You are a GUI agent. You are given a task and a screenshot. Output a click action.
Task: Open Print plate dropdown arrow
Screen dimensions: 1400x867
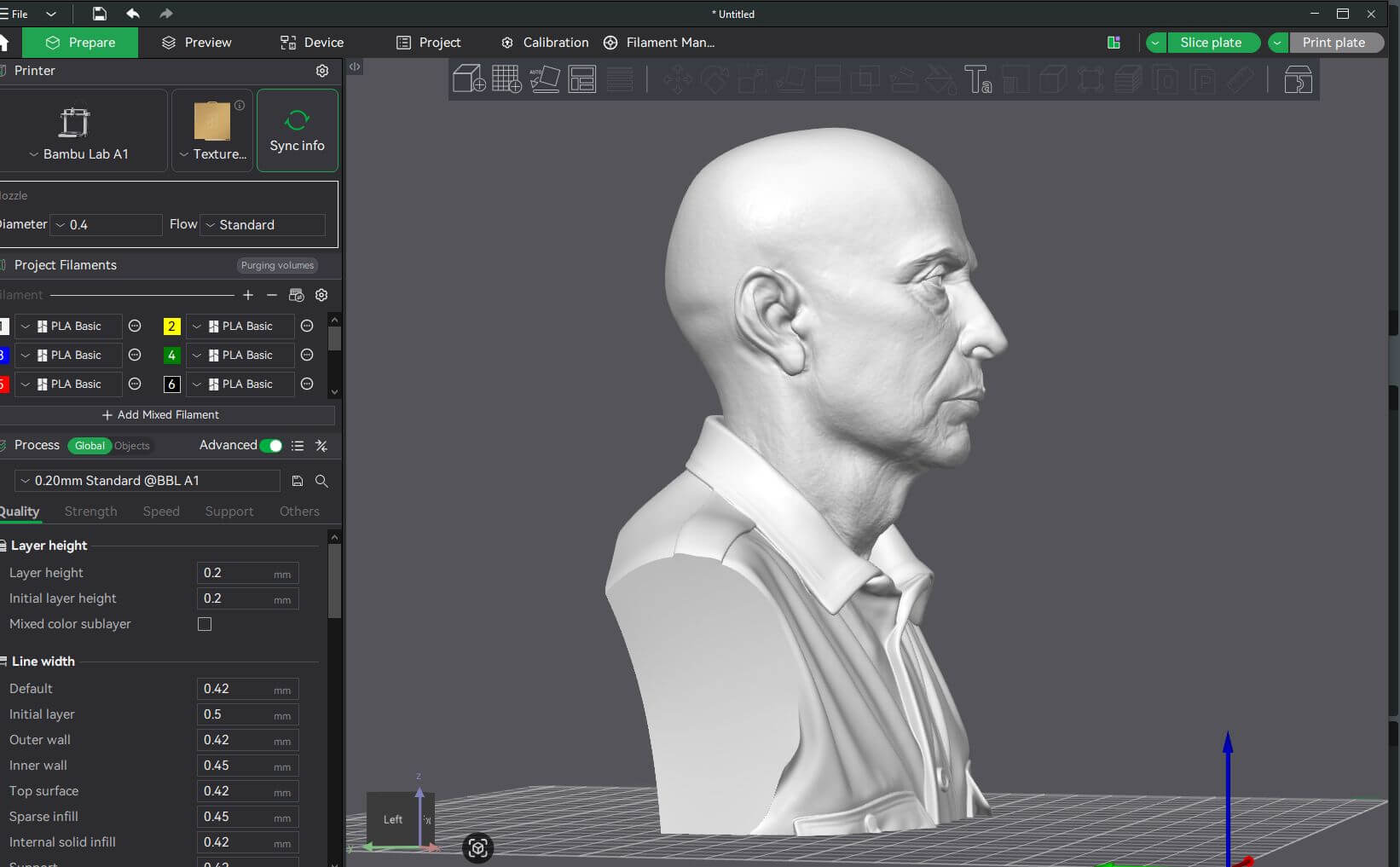coord(1277,43)
